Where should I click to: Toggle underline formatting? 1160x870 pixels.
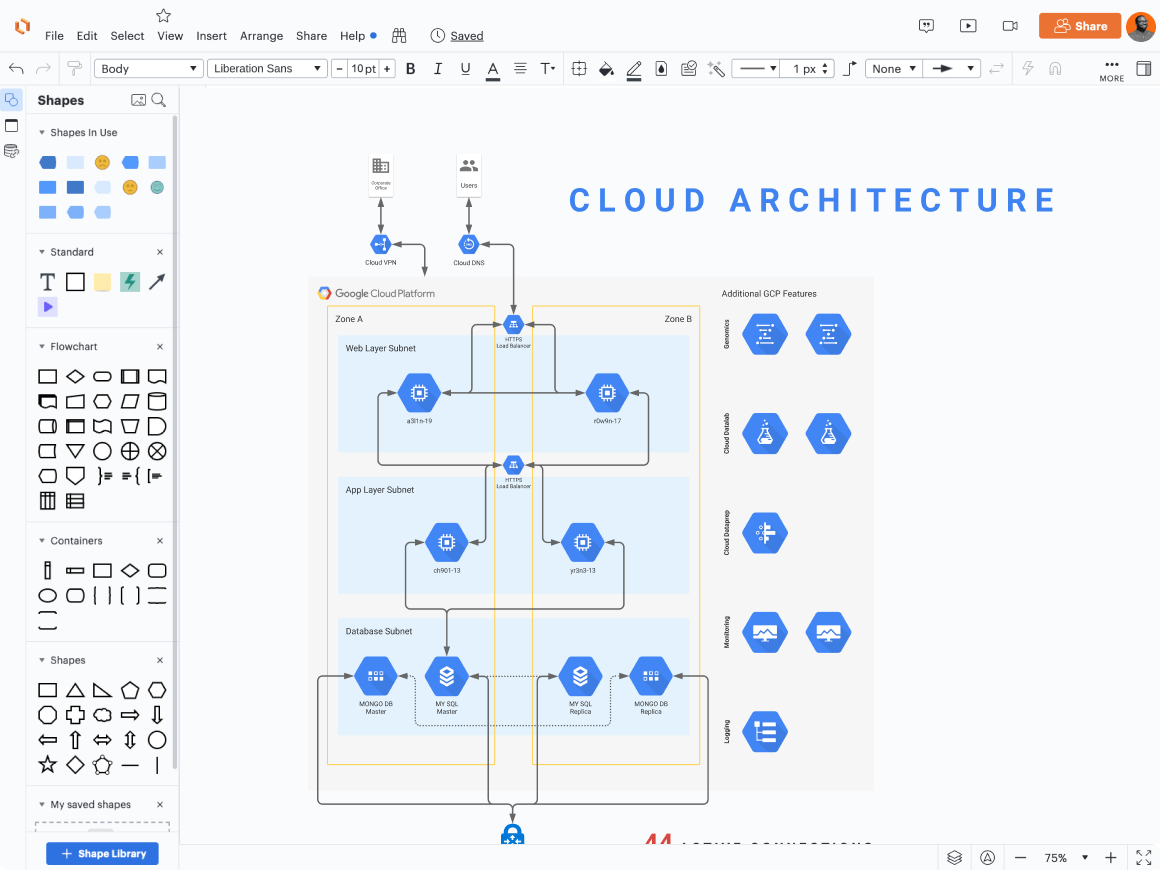coord(465,68)
